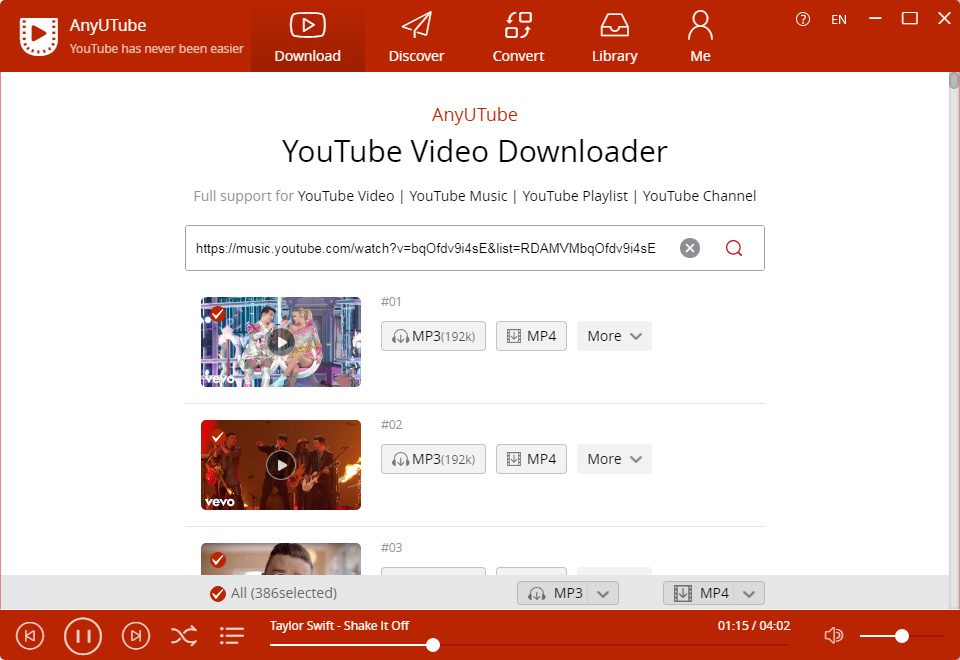
Task: Click the volume slider knob
Action: (901, 636)
